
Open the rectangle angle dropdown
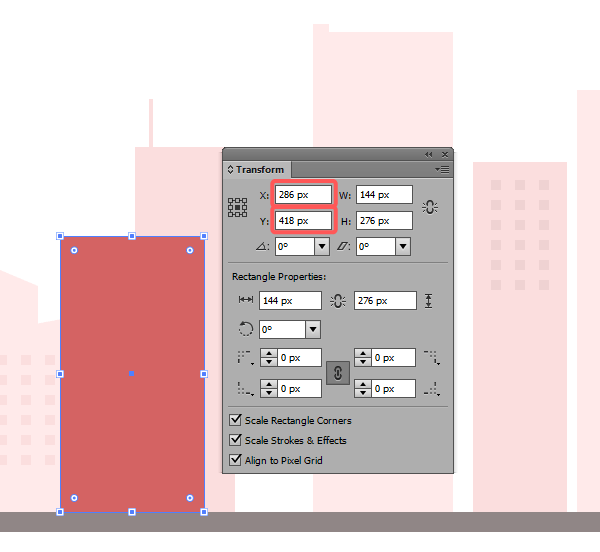(313, 329)
